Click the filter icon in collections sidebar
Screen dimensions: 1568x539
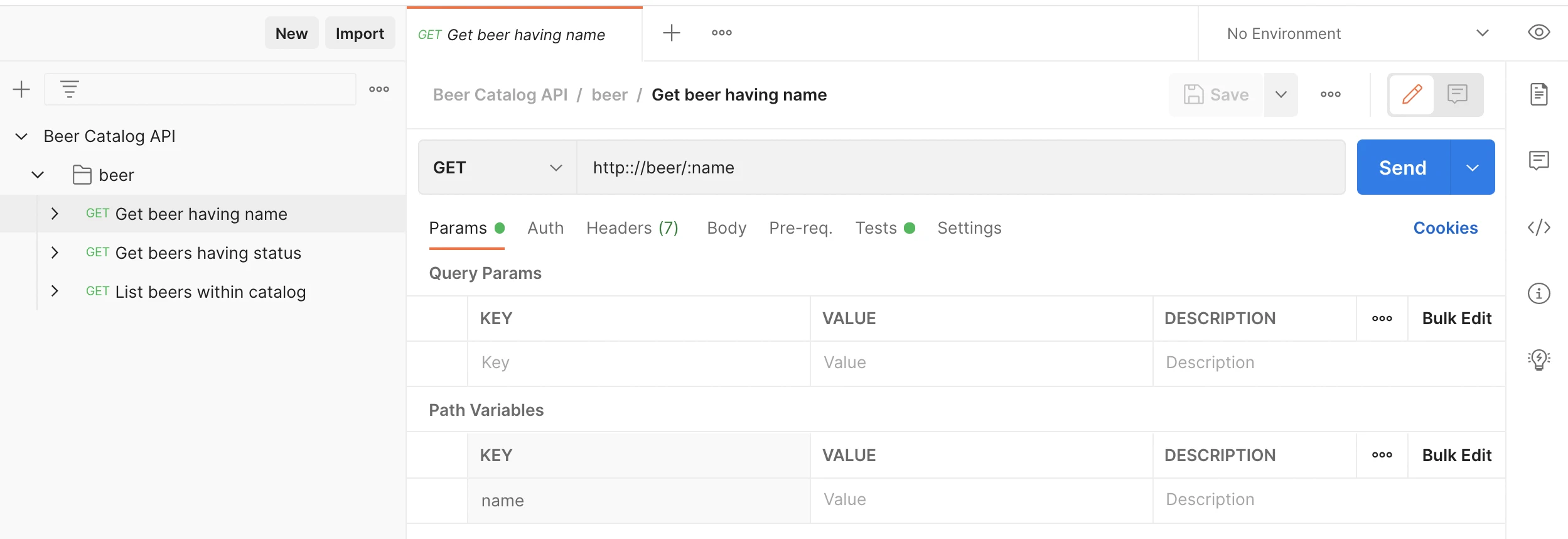click(70, 89)
